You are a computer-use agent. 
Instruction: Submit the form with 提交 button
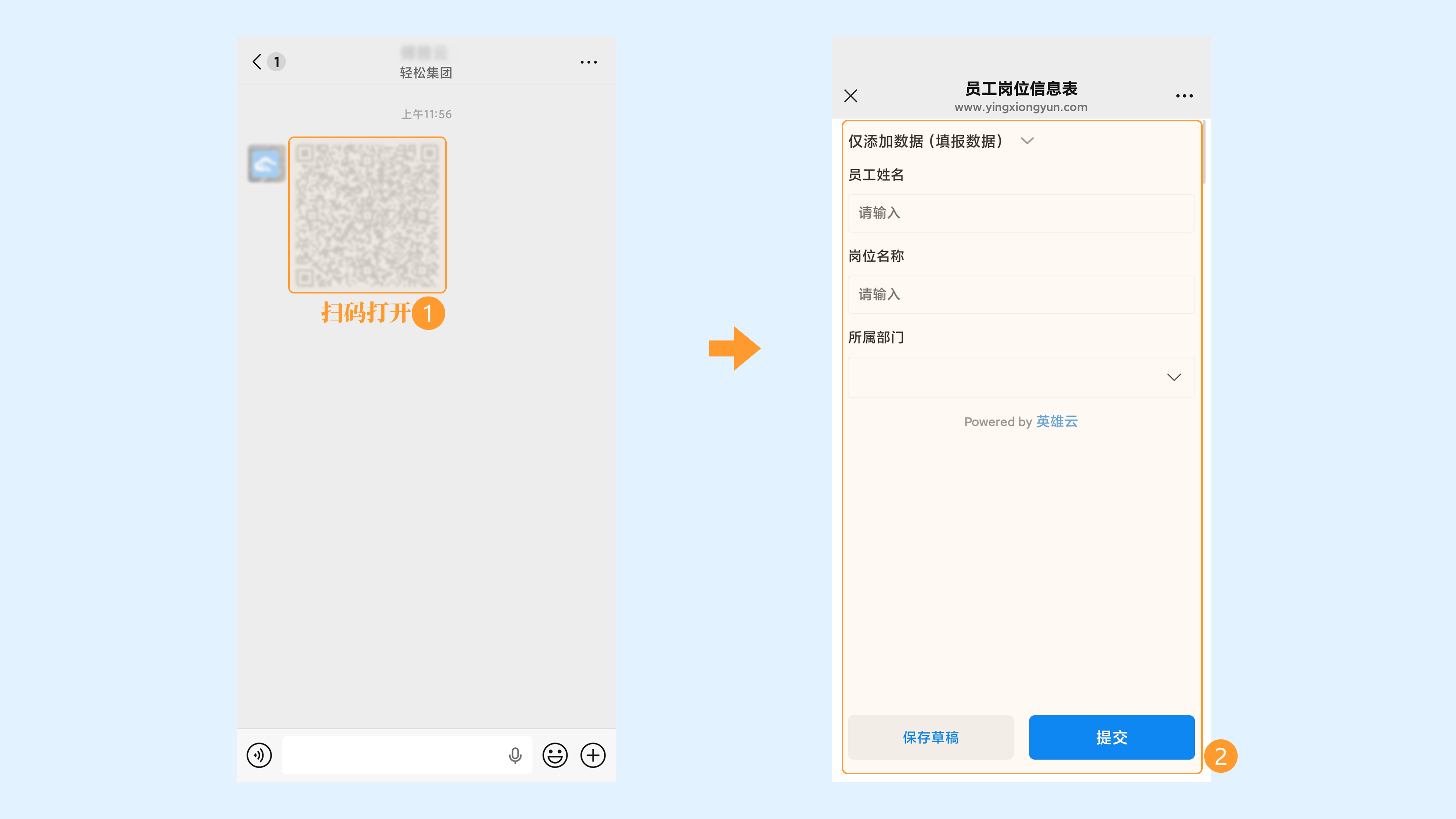1111,737
